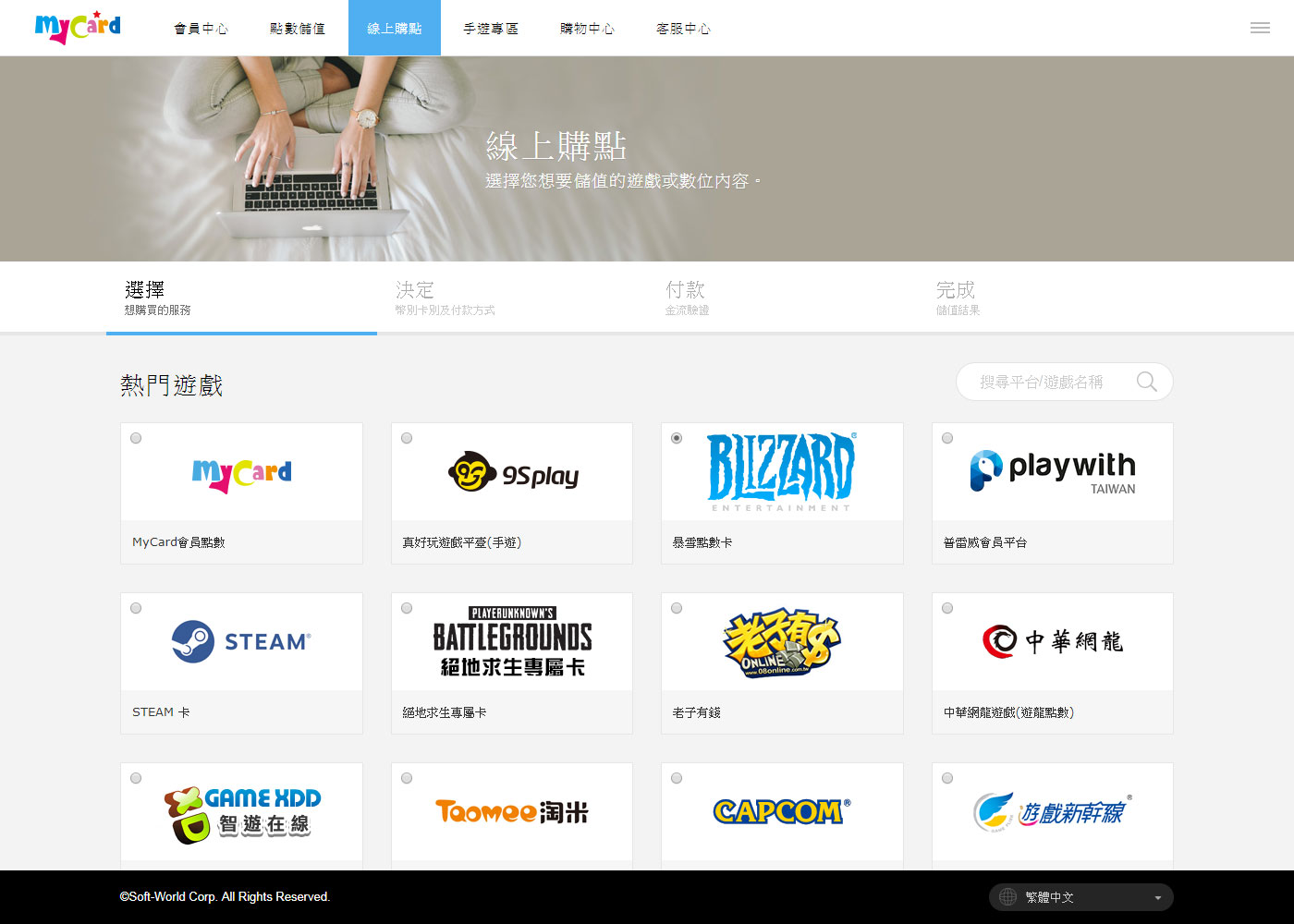This screenshot has width=1294, height=924.
Task: Click the 絕地求生專屬卡 caption text
Action: (445, 712)
